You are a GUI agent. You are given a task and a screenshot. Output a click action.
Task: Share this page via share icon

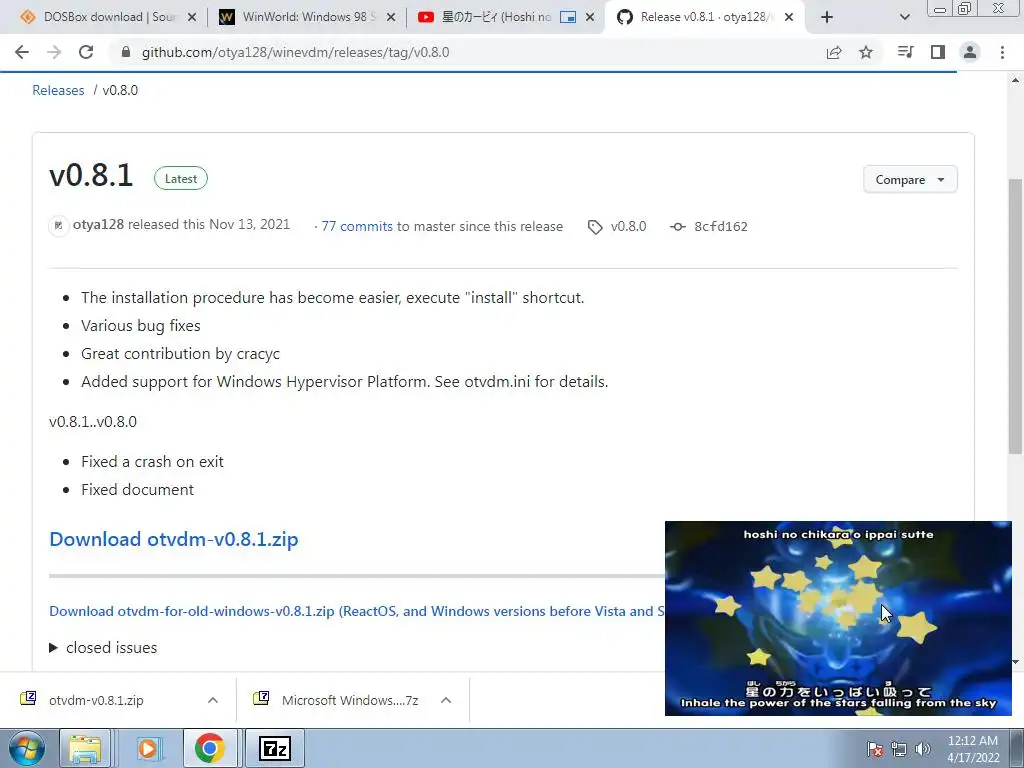[834, 52]
